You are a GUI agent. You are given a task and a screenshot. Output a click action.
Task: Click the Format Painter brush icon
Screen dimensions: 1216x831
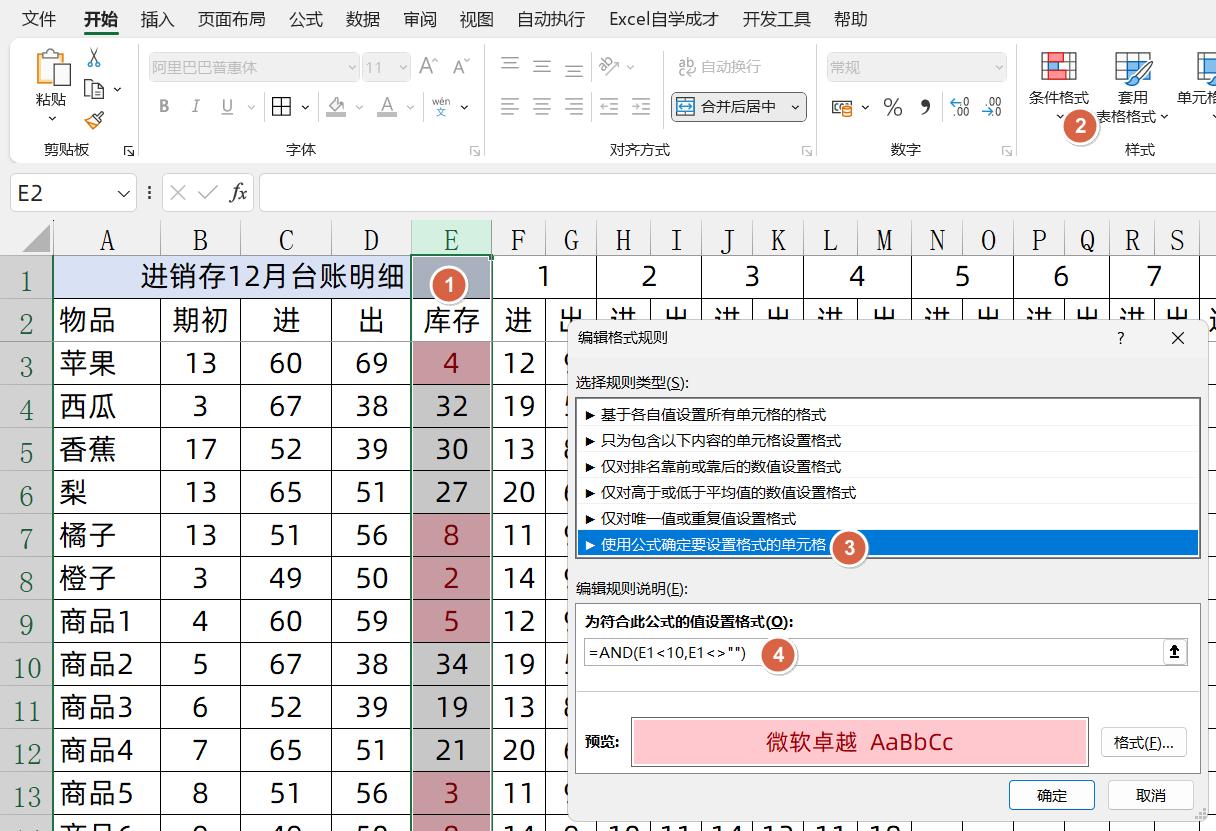pyautogui.click(x=94, y=120)
